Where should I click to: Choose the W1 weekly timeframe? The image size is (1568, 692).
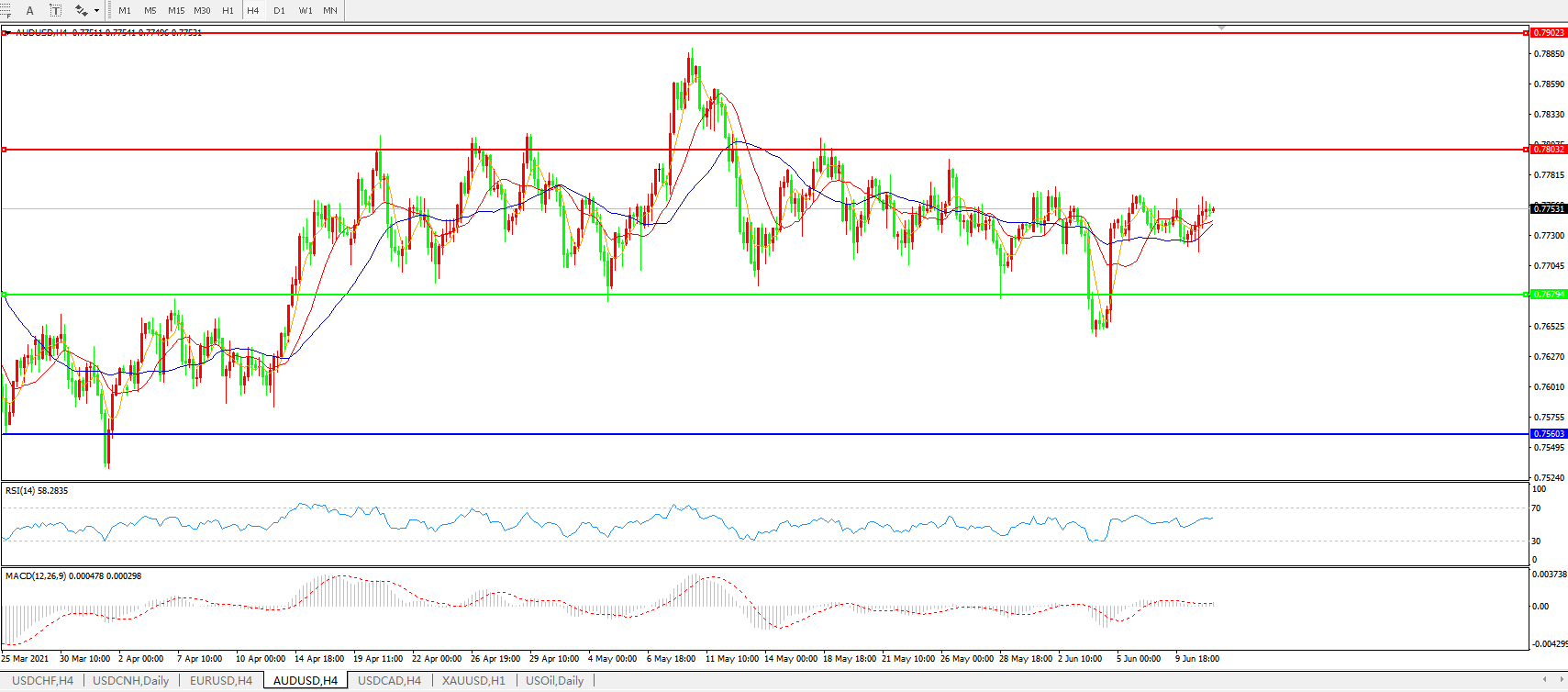[305, 11]
